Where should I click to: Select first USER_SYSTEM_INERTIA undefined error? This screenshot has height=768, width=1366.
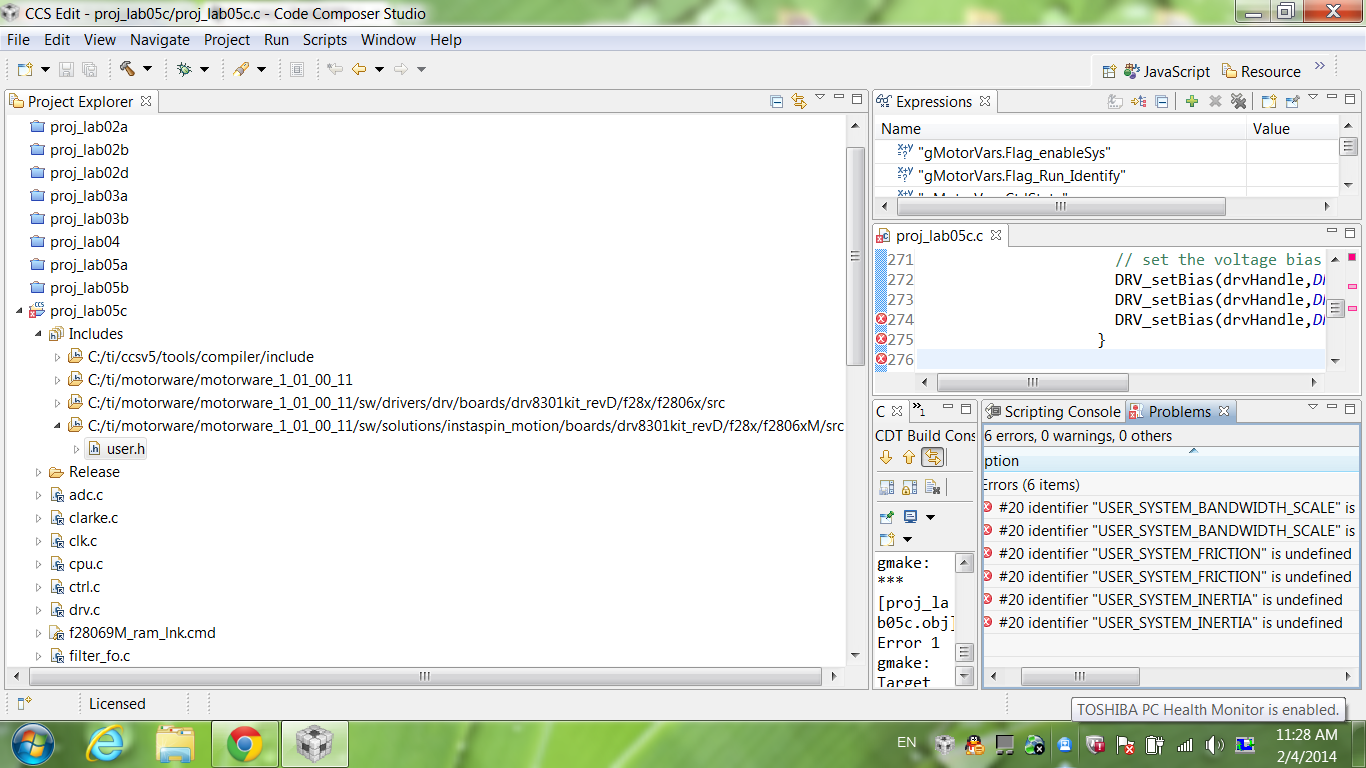point(1170,600)
